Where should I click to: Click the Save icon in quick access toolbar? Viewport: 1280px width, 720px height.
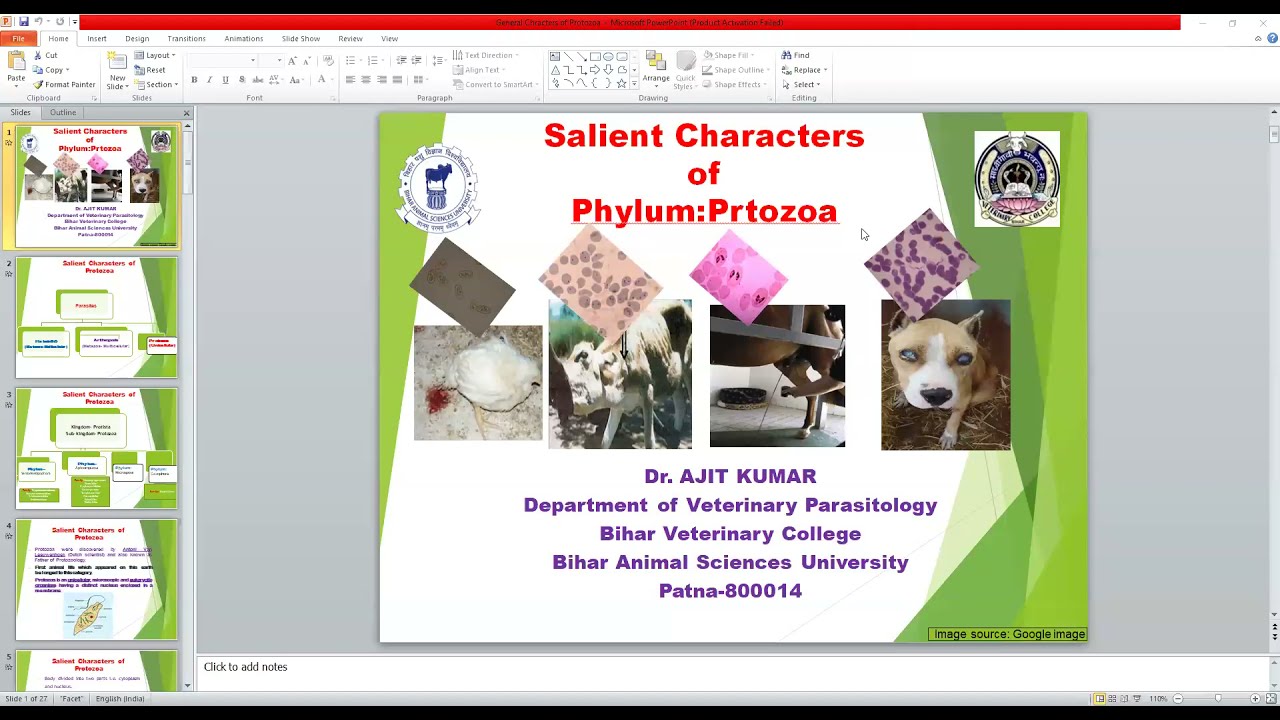pyautogui.click(x=23, y=21)
